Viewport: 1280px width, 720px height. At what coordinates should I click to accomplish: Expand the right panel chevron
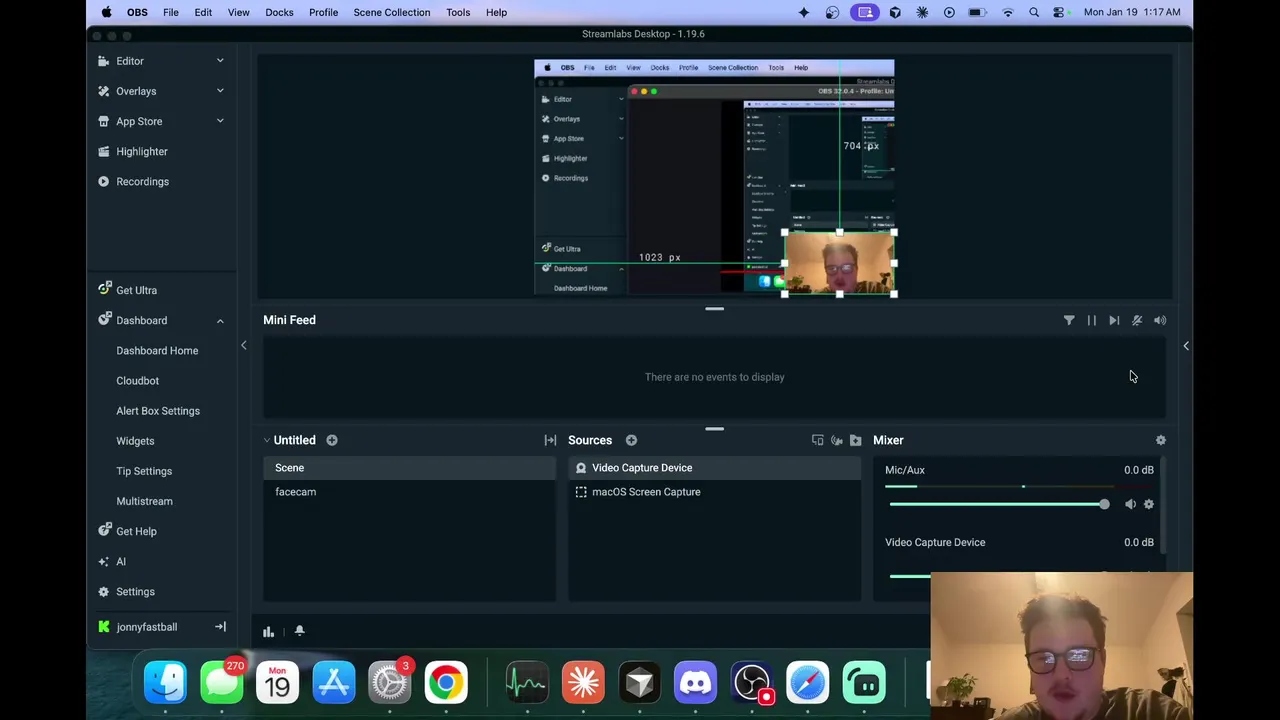pos(1186,345)
